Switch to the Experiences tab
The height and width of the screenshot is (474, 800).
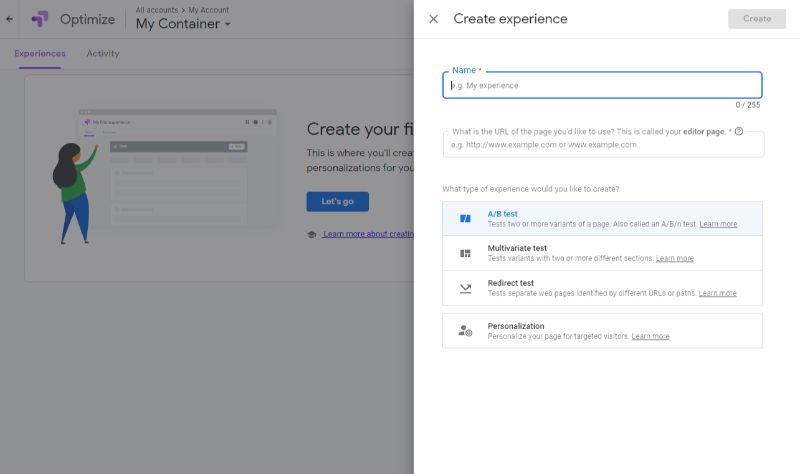(40, 53)
